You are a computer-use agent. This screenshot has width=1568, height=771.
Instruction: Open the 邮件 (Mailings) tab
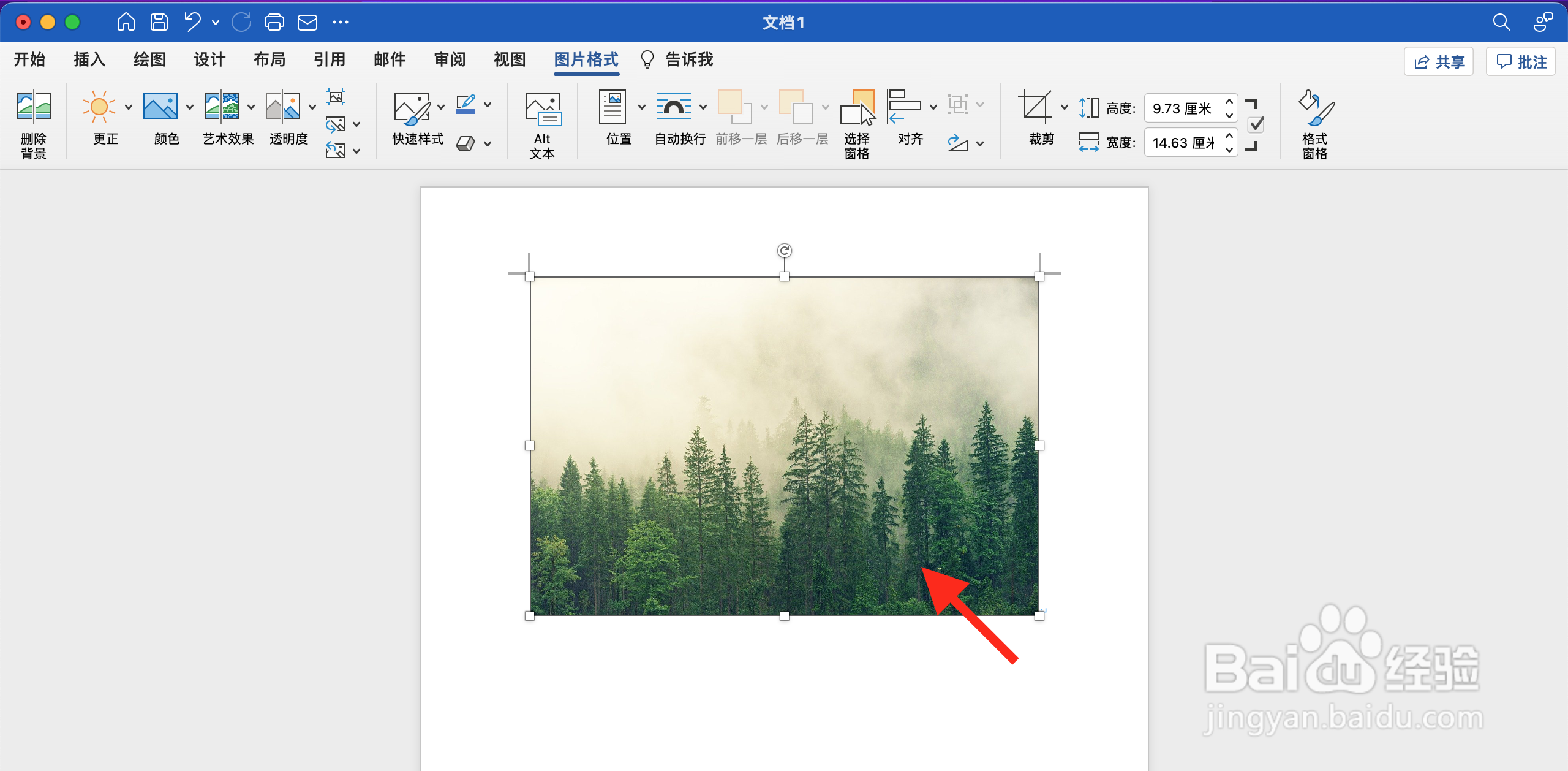[x=390, y=59]
